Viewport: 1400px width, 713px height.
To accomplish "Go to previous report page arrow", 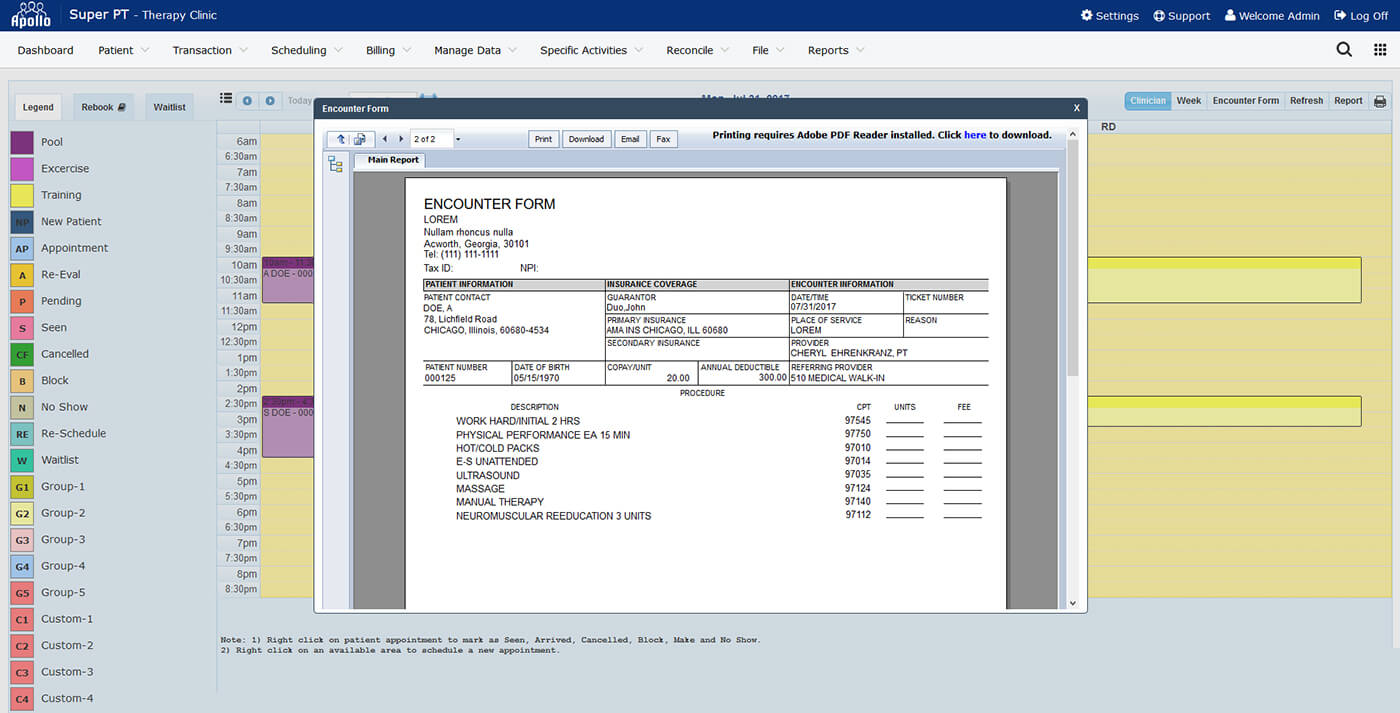I will pos(385,139).
